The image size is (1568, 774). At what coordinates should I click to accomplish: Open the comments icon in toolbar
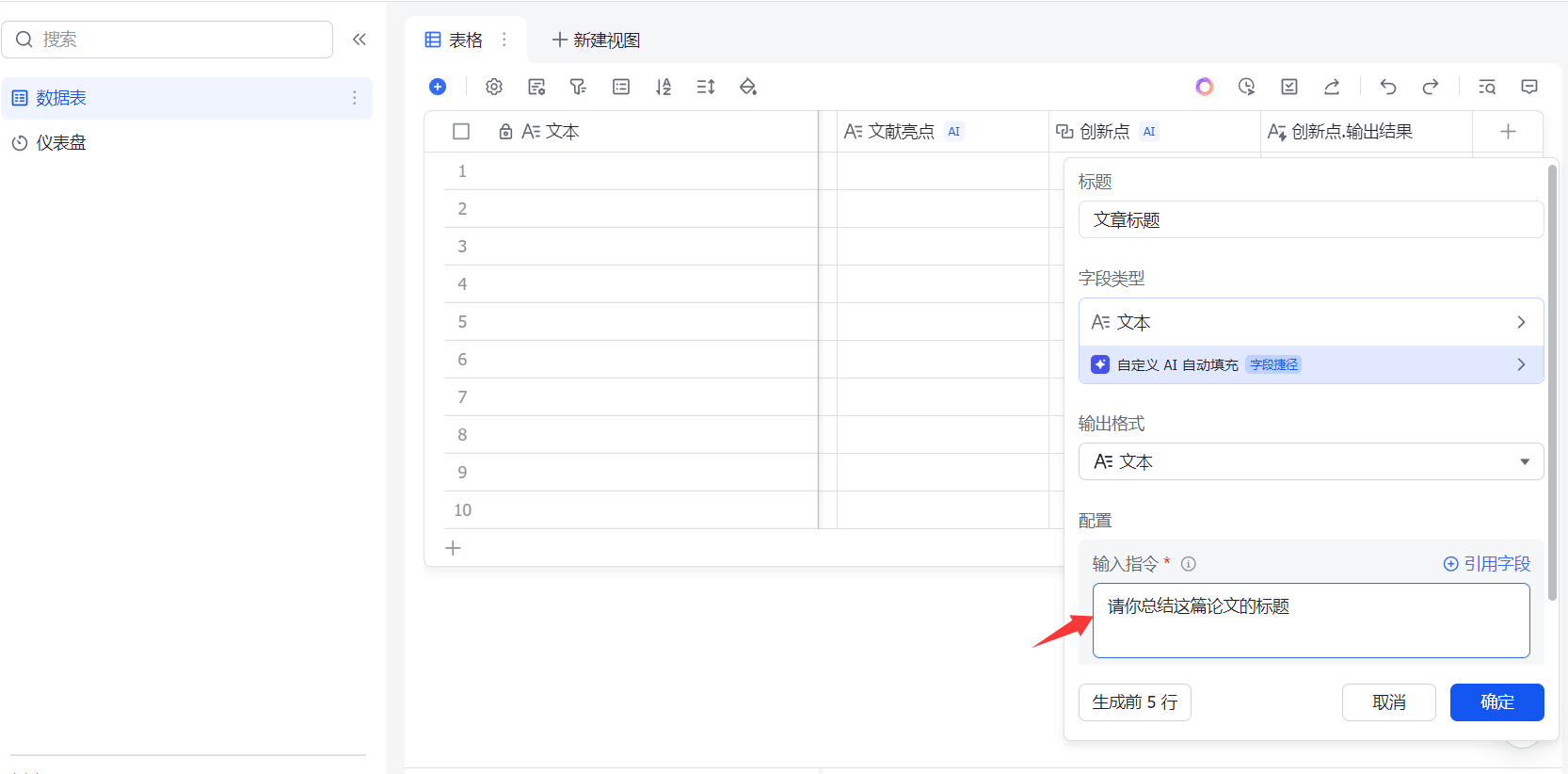1529,87
